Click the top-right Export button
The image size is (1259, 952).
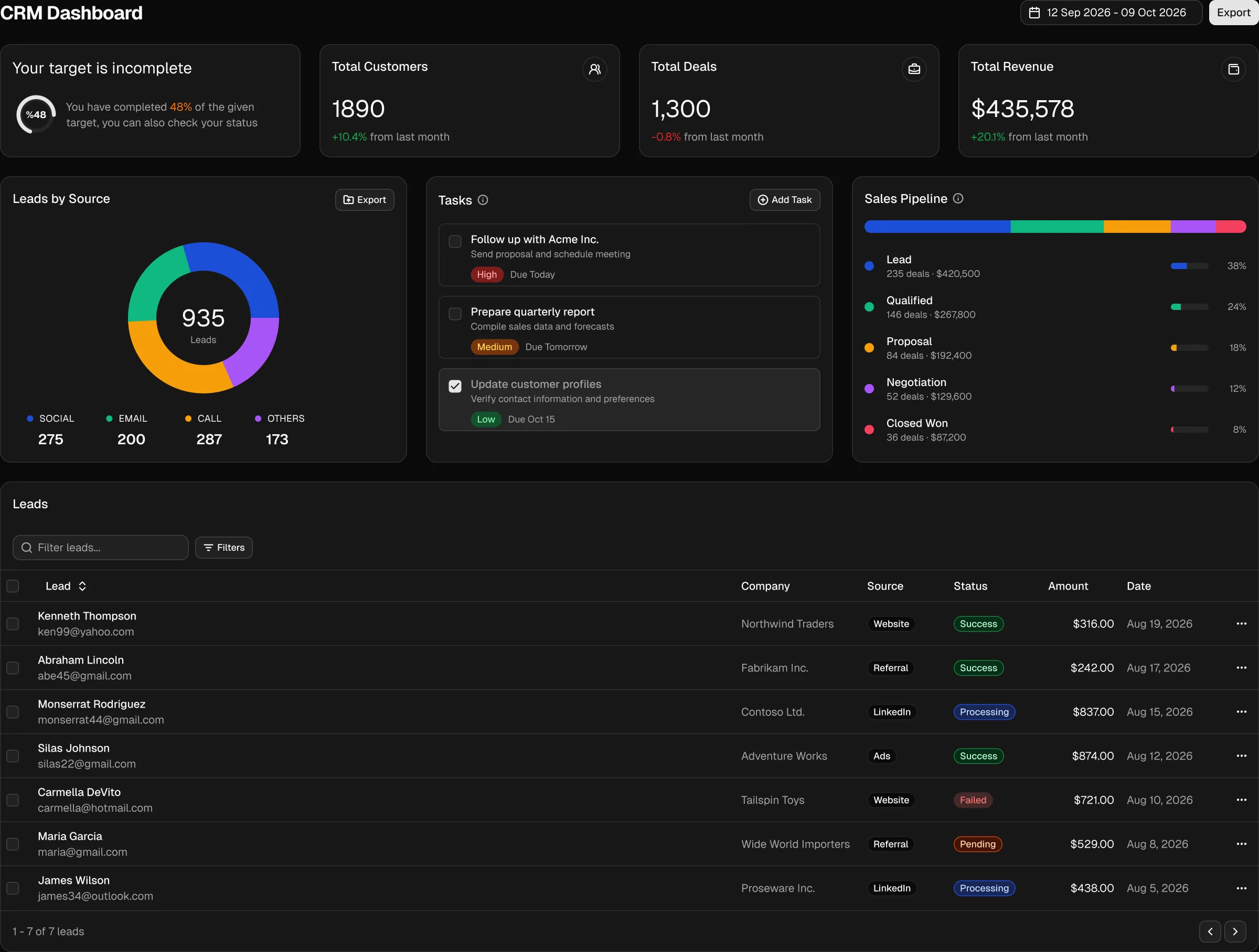coord(1233,13)
